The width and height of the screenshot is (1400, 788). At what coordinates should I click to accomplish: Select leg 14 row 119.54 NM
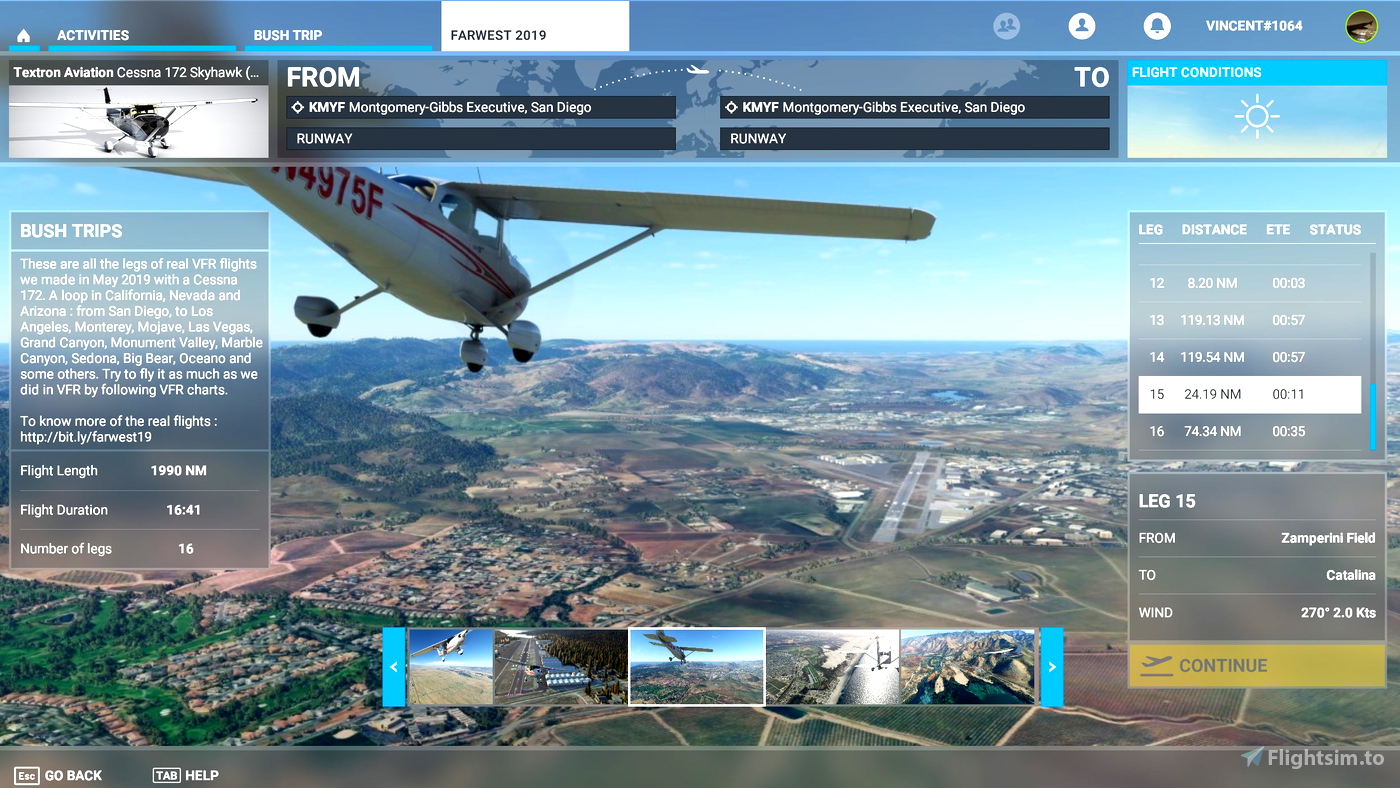click(1250, 357)
